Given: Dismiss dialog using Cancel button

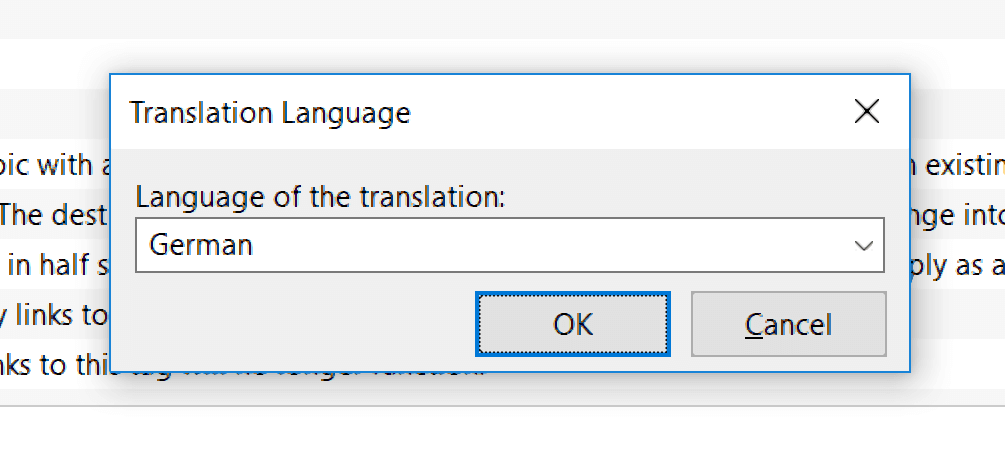Looking at the screenshot, I should tap(788, 324).
